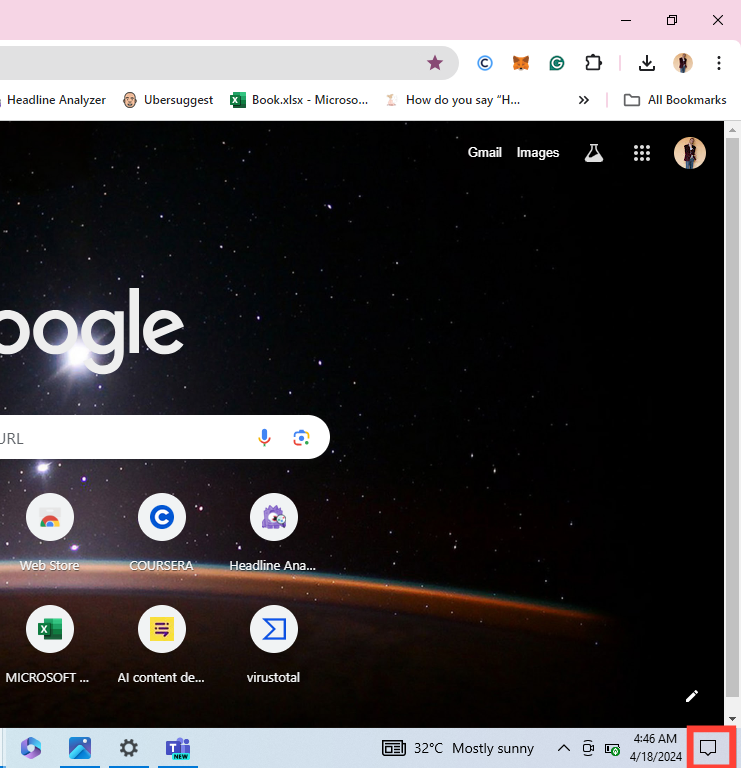Open Settings gear in taskbar
Image resolution: width=741 pixels, height=768 pixels.
pos(128,748)
